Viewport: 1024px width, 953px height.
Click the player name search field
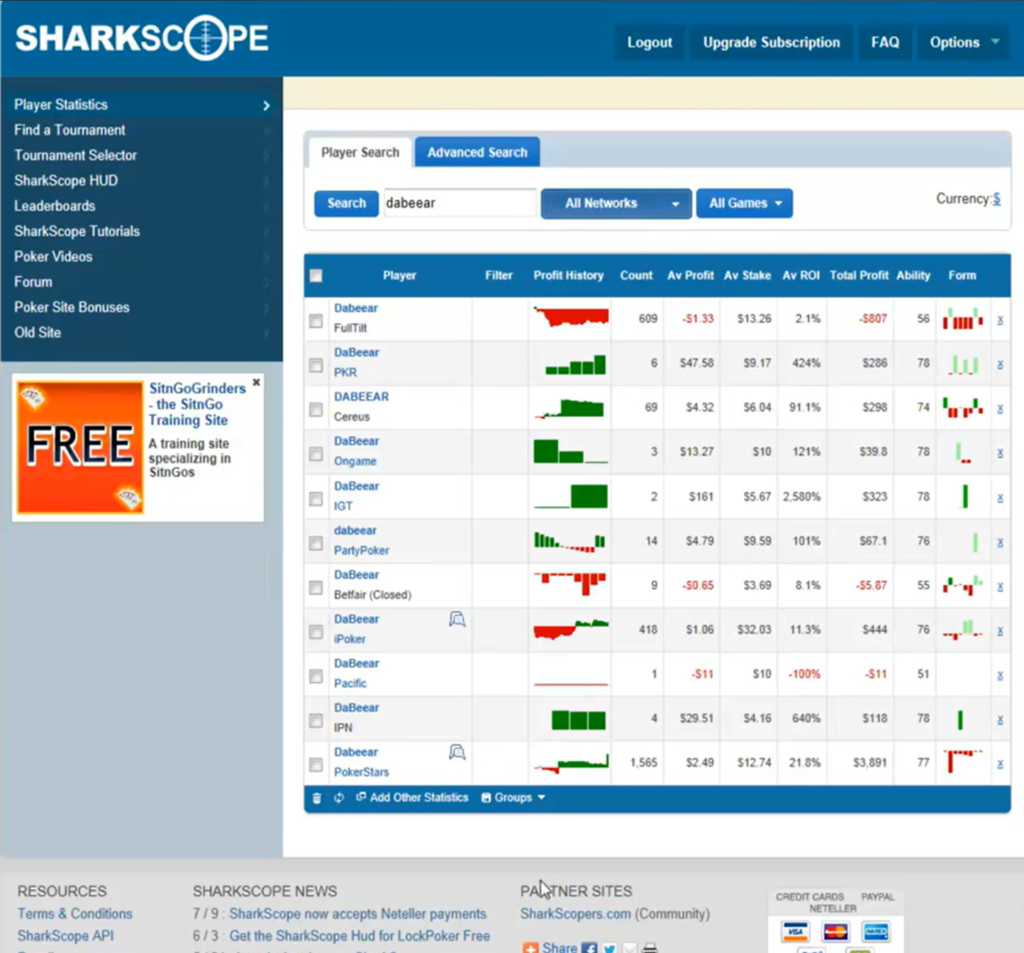[x=460, y=203]
